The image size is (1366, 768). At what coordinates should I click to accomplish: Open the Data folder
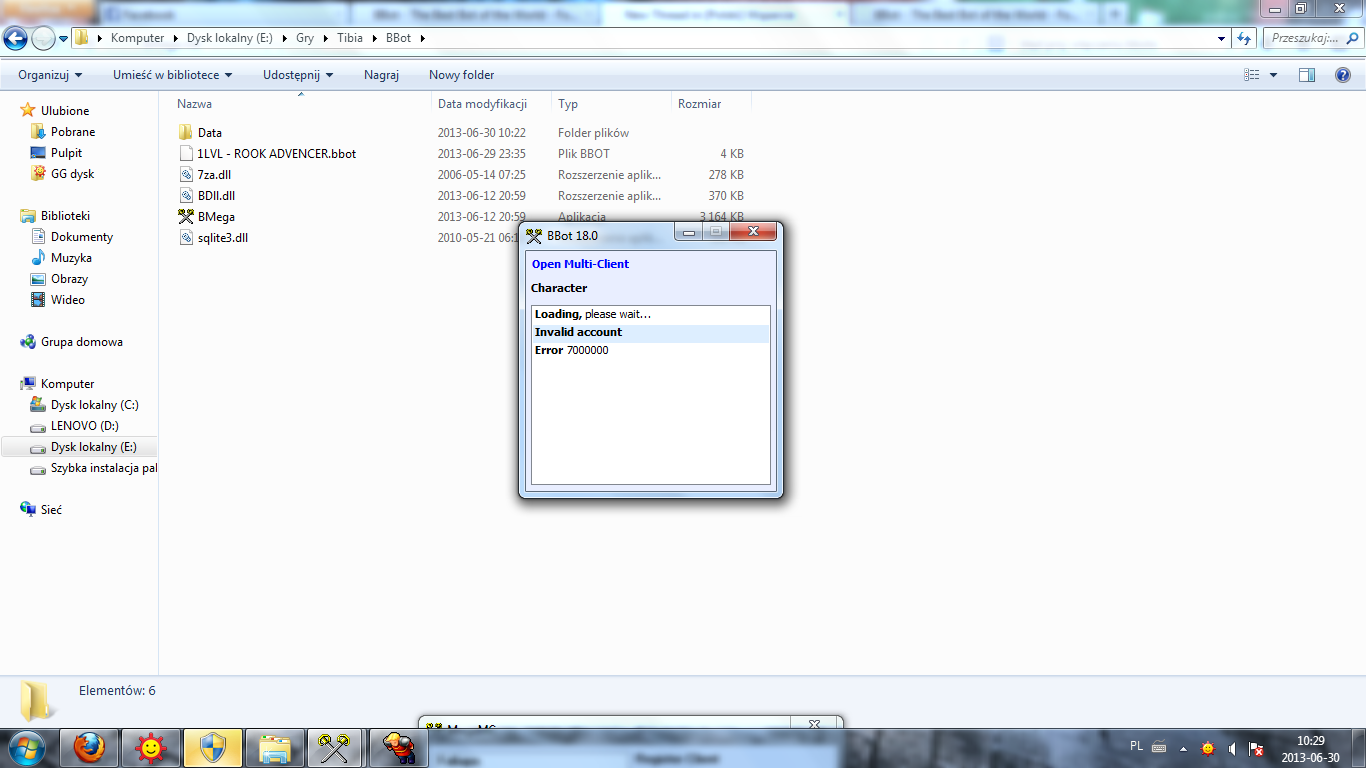(x=209, y=133)
